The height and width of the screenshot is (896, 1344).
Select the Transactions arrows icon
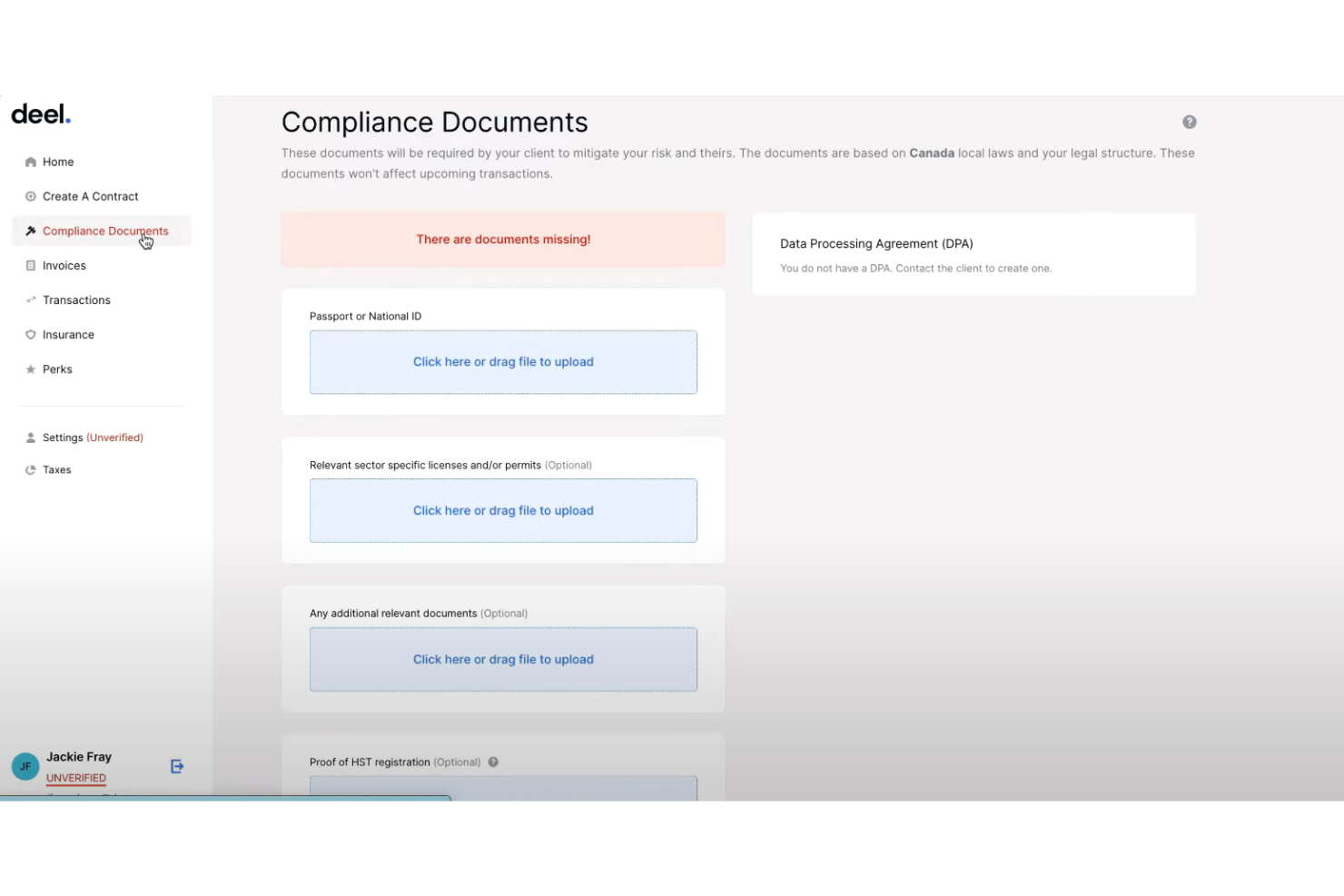[30, 300]
